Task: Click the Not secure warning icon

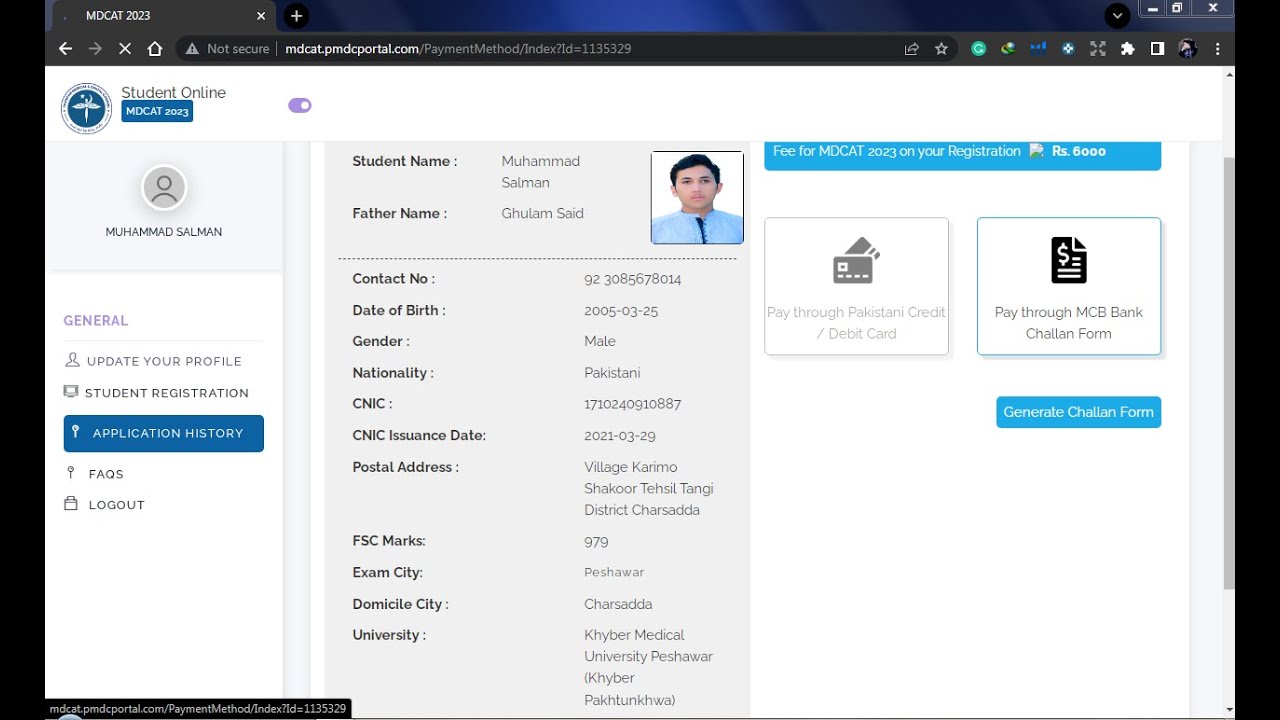Action: click(192, 48)
